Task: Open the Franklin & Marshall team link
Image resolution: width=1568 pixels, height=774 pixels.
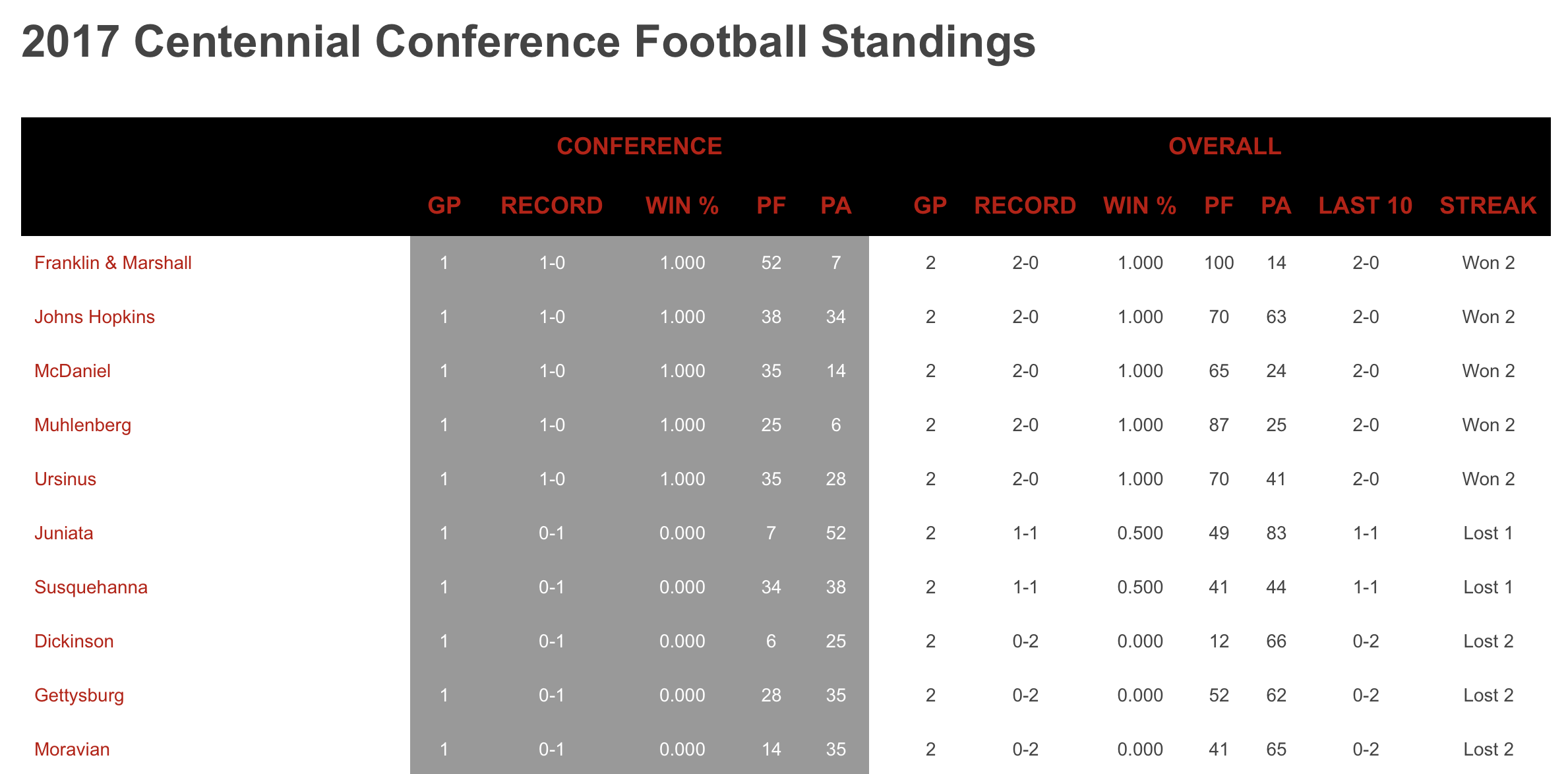Action: tap(113, 263)
